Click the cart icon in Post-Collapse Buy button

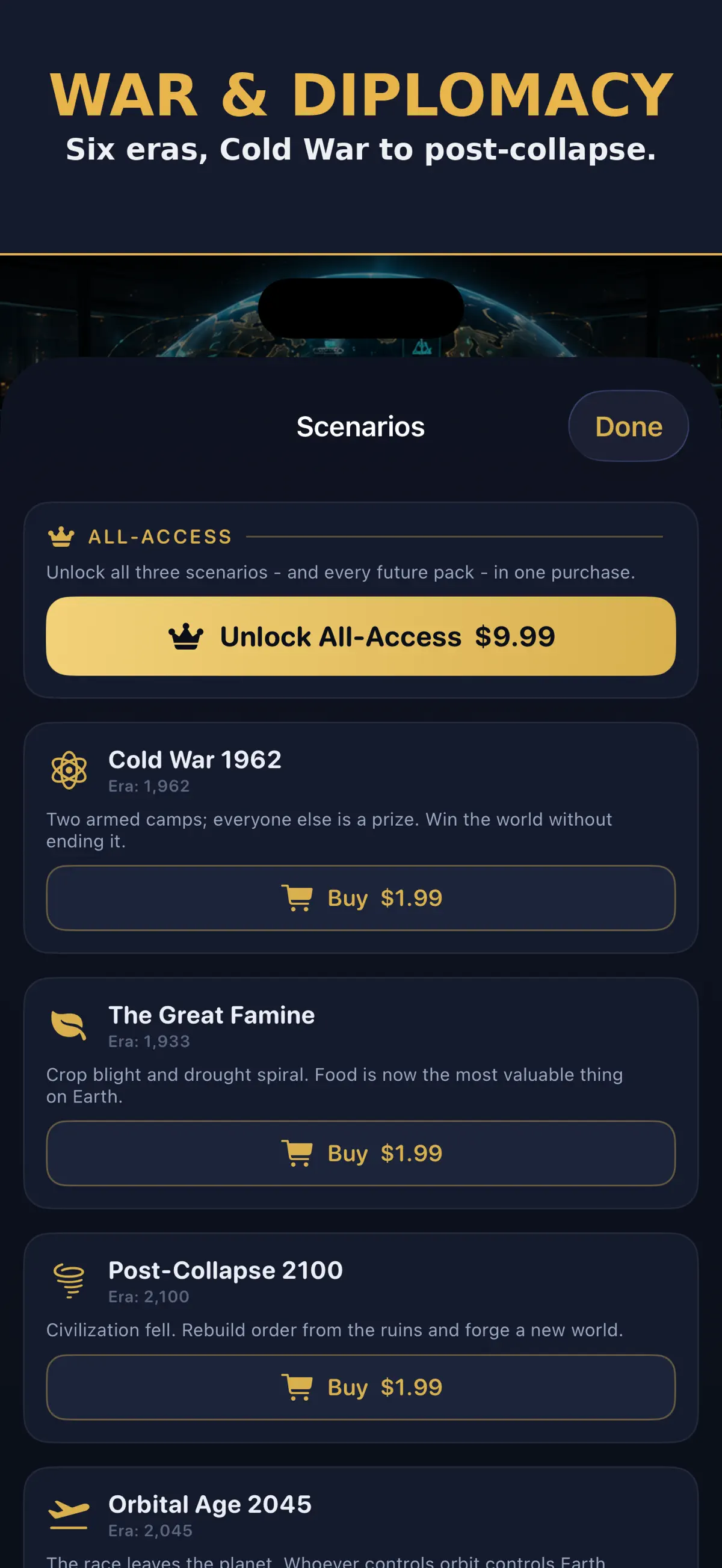pos(297,1387)
